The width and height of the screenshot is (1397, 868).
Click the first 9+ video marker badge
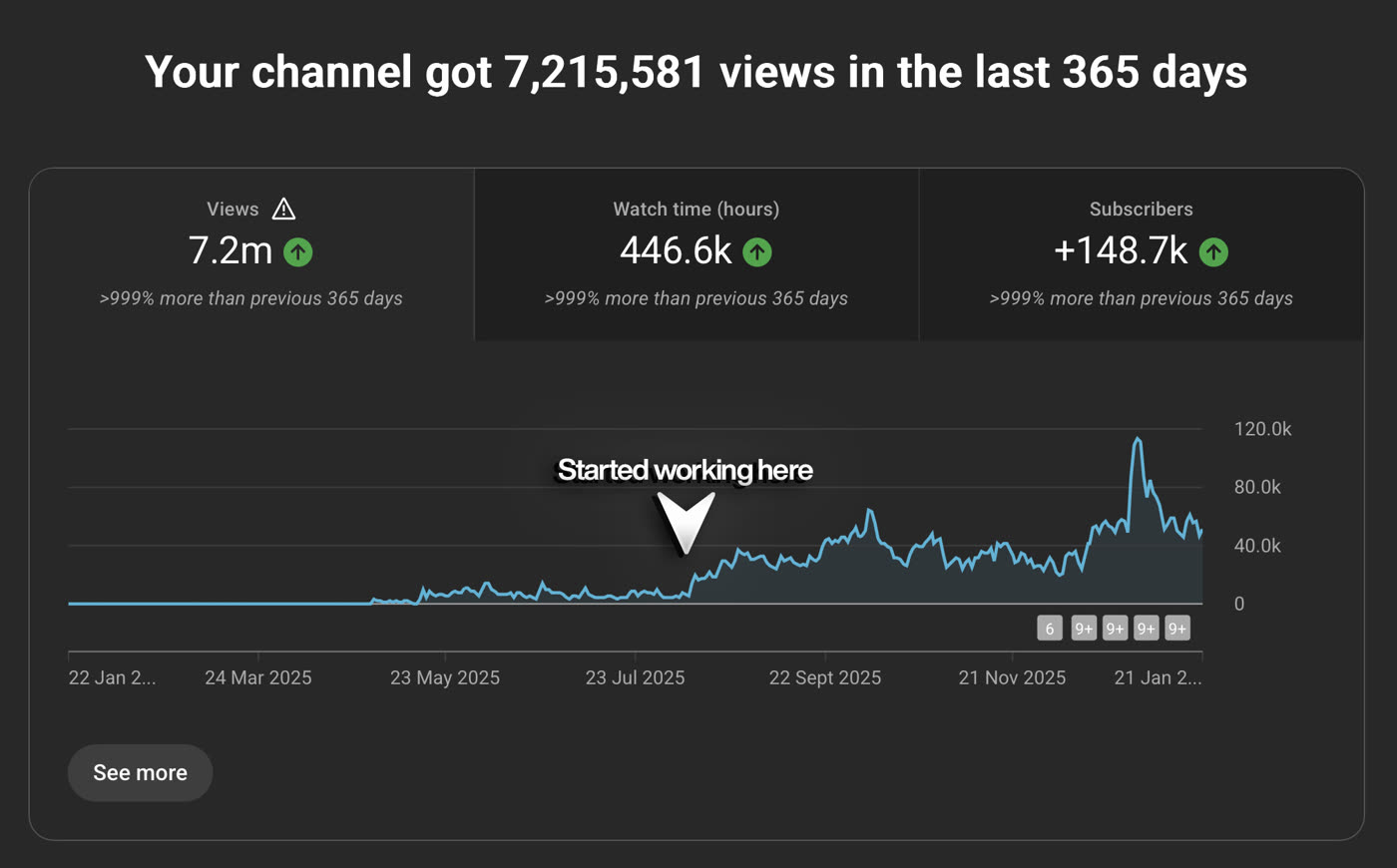pos(1084,628)
